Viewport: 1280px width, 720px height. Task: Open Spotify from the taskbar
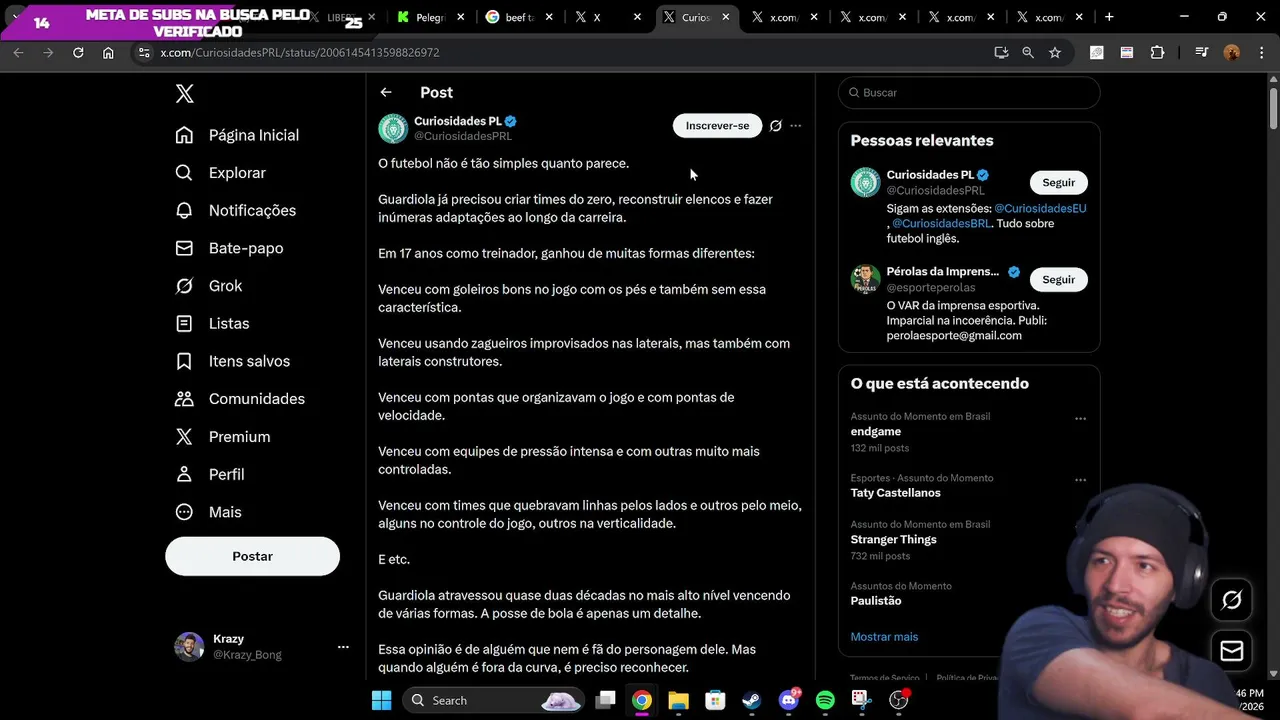pyautogui.click(x=825, y=700)
